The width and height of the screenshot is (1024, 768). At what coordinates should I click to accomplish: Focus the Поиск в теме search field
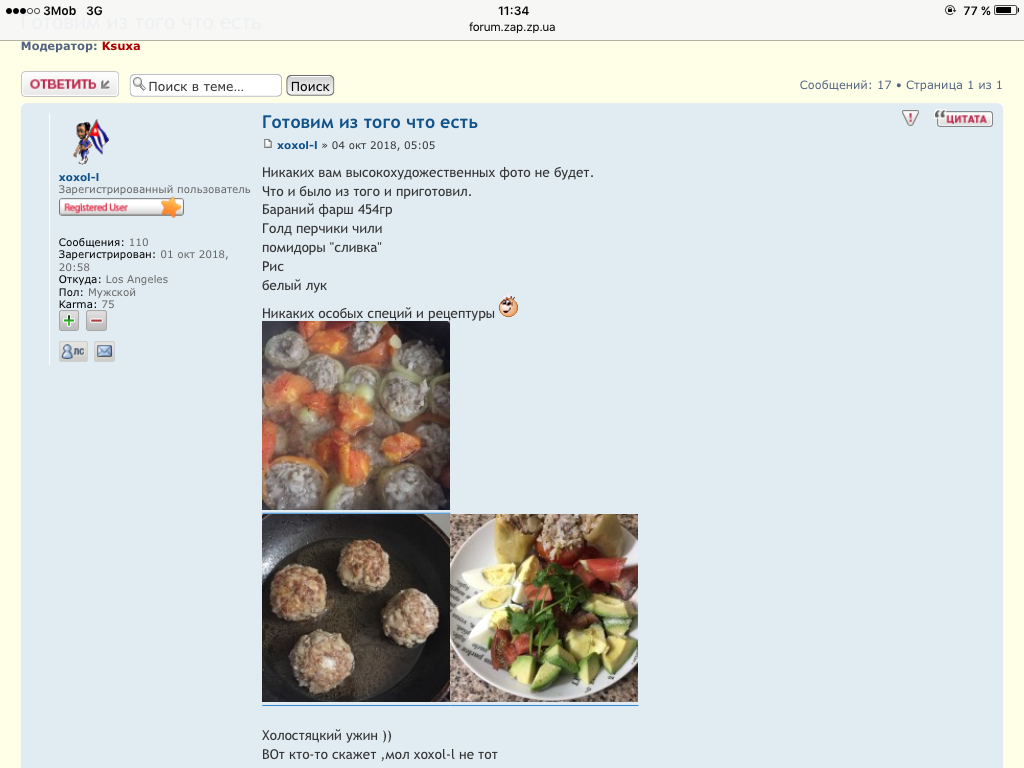[x=206, y=86]
